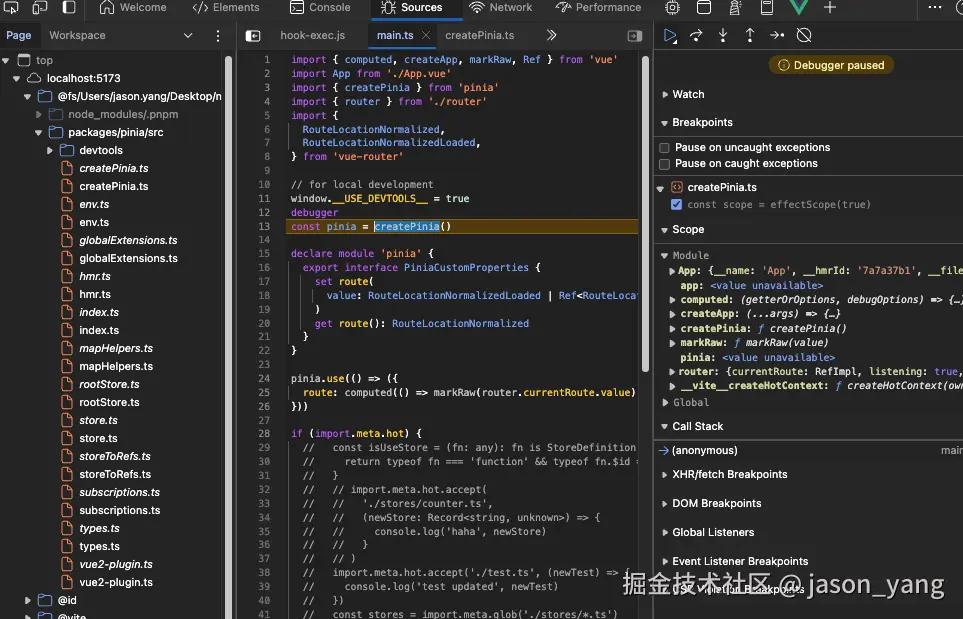Toggle the file navigator sidebar icon

coord(253,35)
